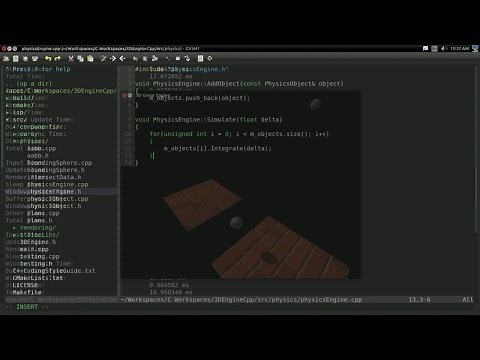Viewport: 480px width, 360px height.
Task: Click the 'void PhysicsEngine::Simulate(float delta)' line
Action: pyautogui.click(x=209, y=120)
